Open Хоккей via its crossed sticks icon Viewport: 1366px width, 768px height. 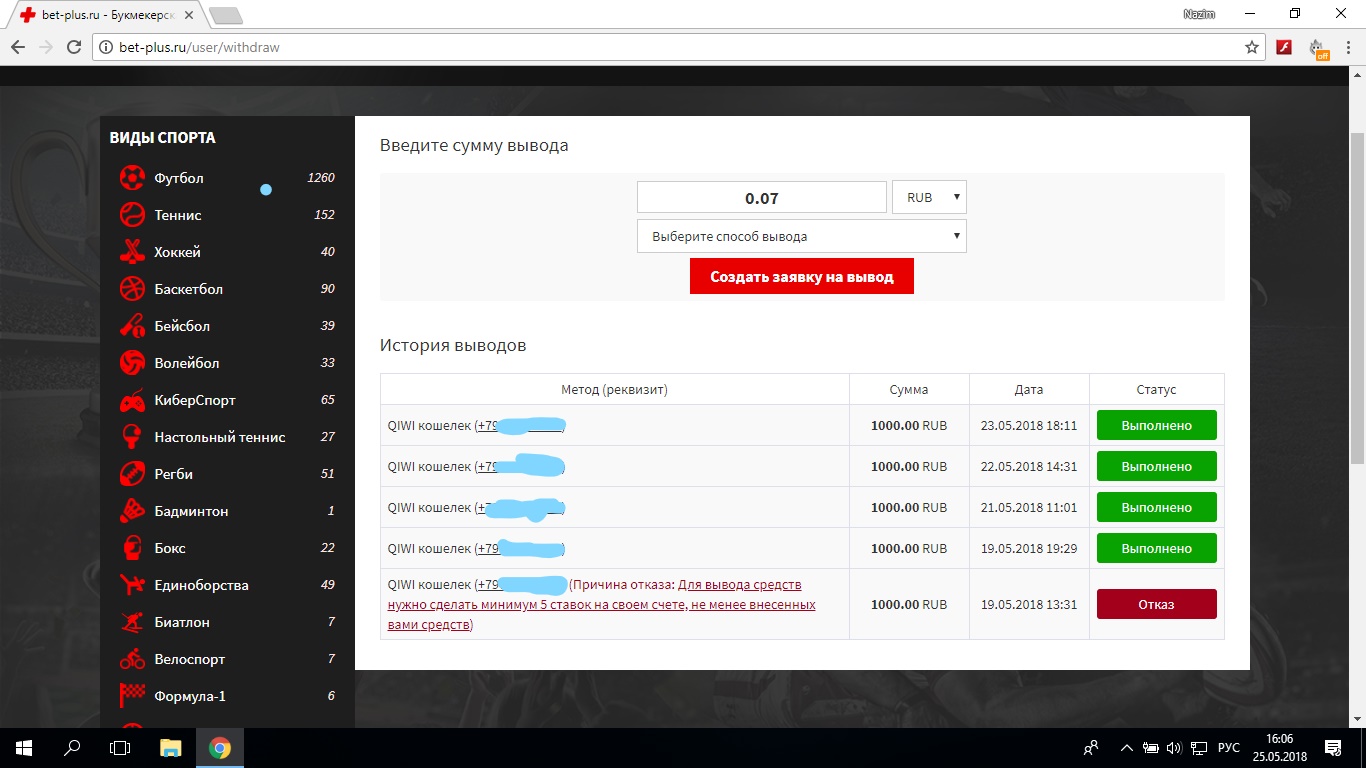point(132,252)
